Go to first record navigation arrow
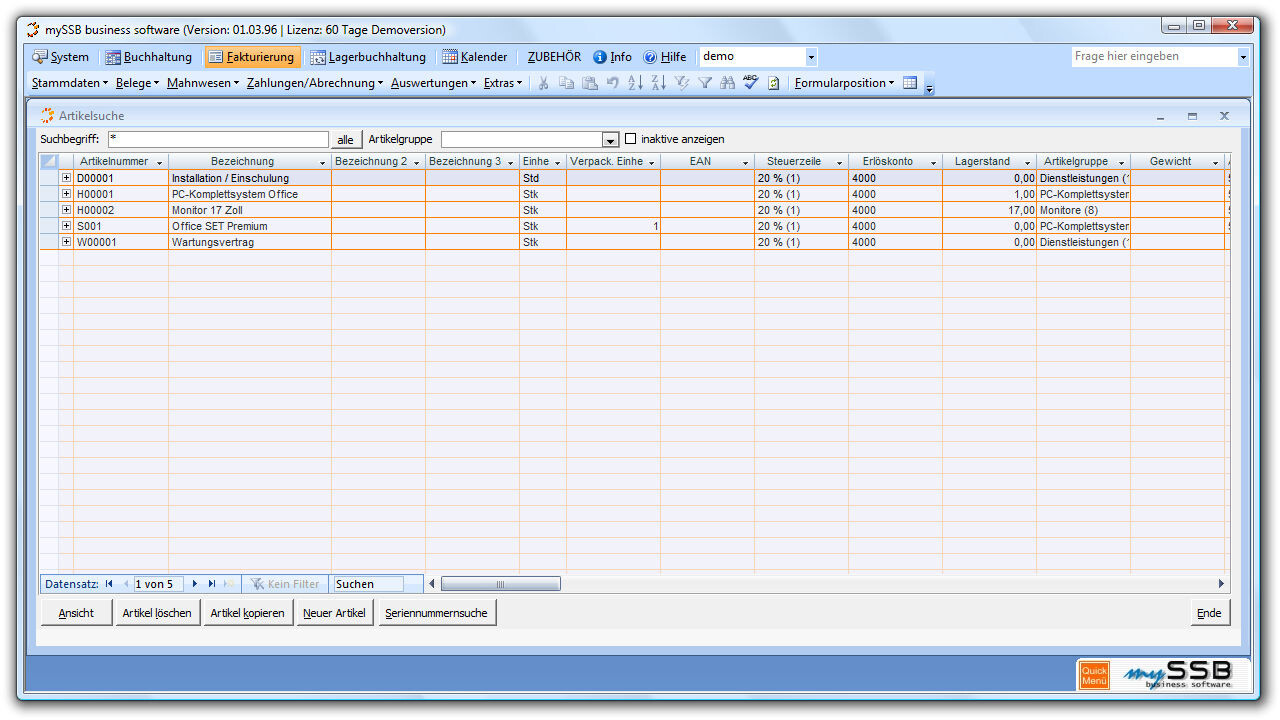1280x720 pixels. pos(109,584)
